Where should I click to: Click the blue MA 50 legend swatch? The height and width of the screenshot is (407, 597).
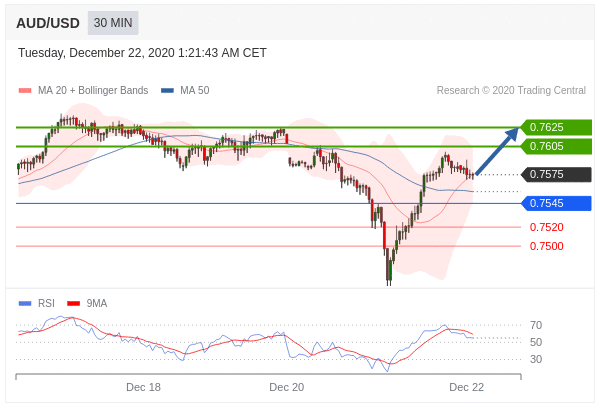tap(168, 91)
